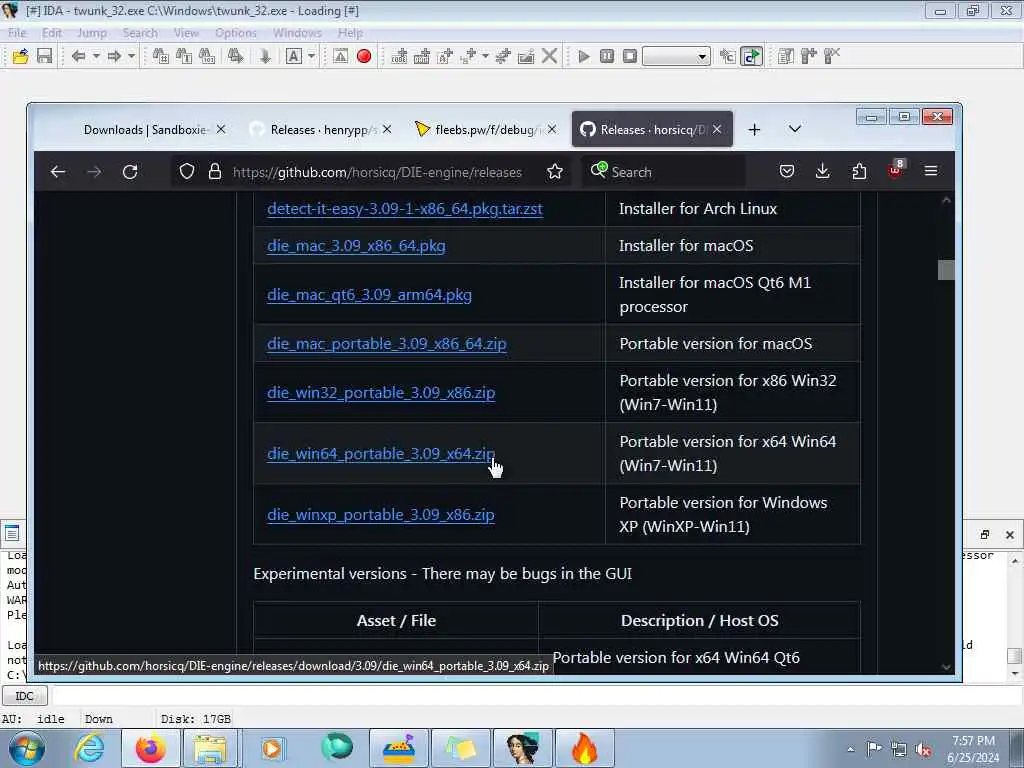Open IDA's Jump menu
The width and height of the screenshot is (1024, 768).
click(x=91, y=33)
